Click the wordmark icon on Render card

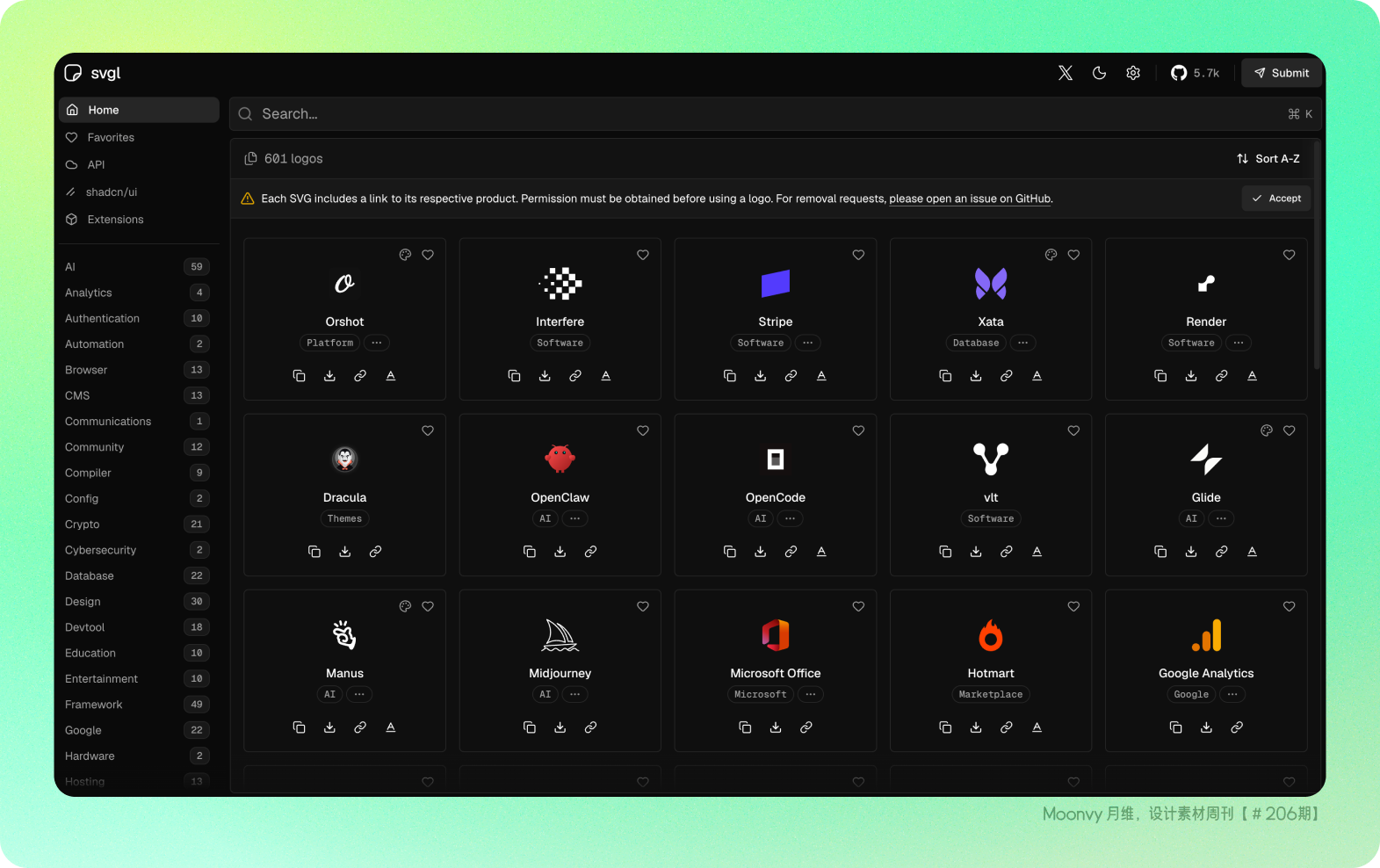point(1252,376)
